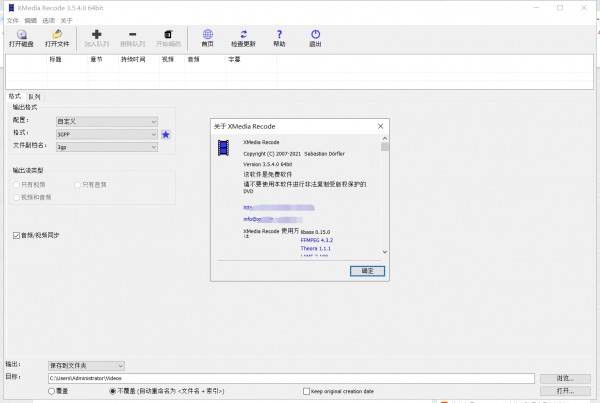Open the 打开磁盘 disc toolbar icon
The image size is (600, 403).
pyautogui.click(x=21, y=34)
